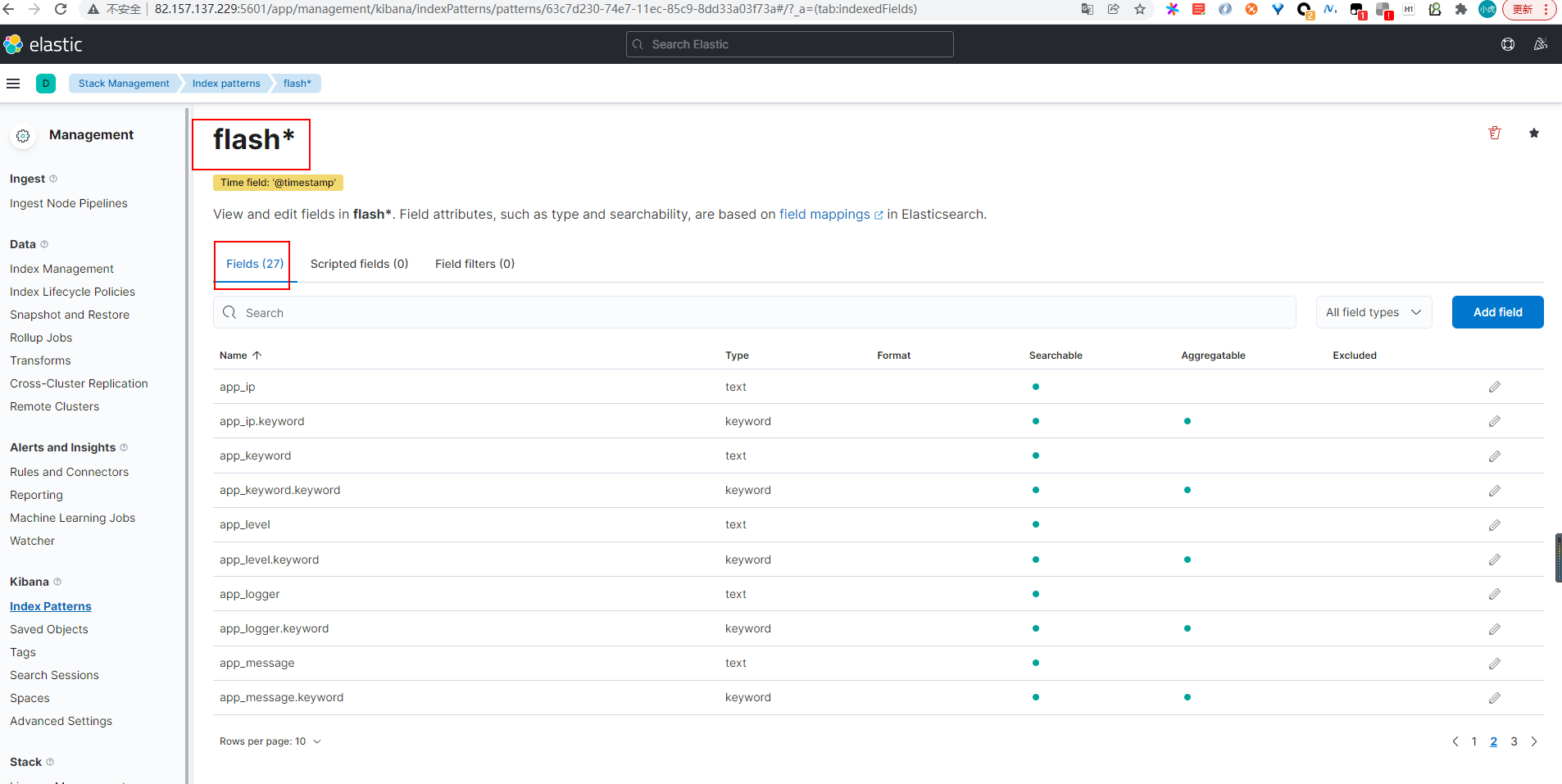Open Rollup Jobs in sidebar
The width and height of the screenshot is (1562, 784).
coord(41,338)
